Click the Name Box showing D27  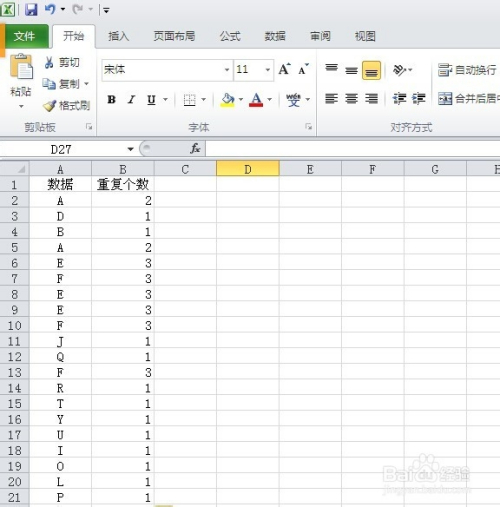coord(62,149)
